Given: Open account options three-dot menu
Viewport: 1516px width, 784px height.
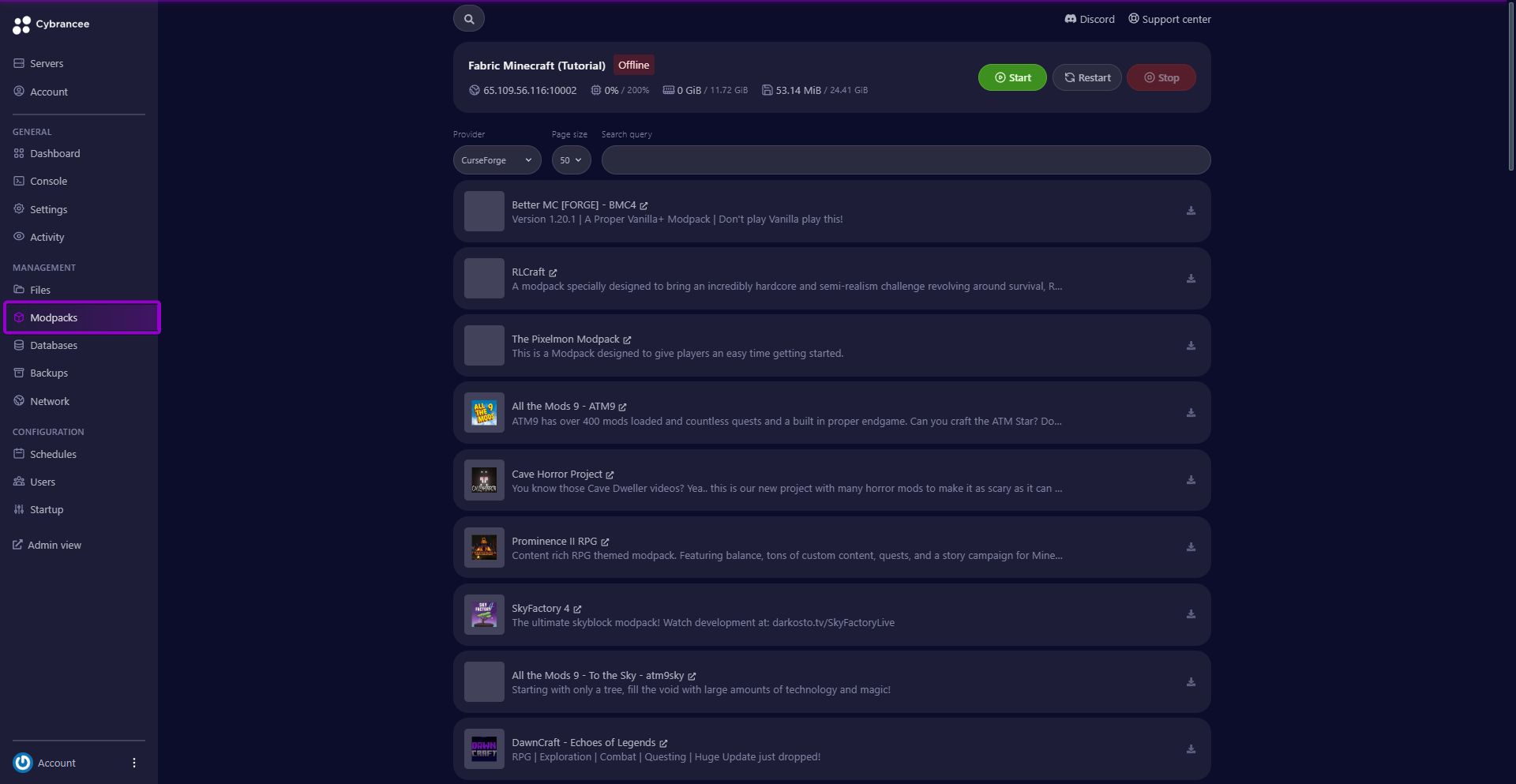Looking at the screenshot, I should 134,763.
